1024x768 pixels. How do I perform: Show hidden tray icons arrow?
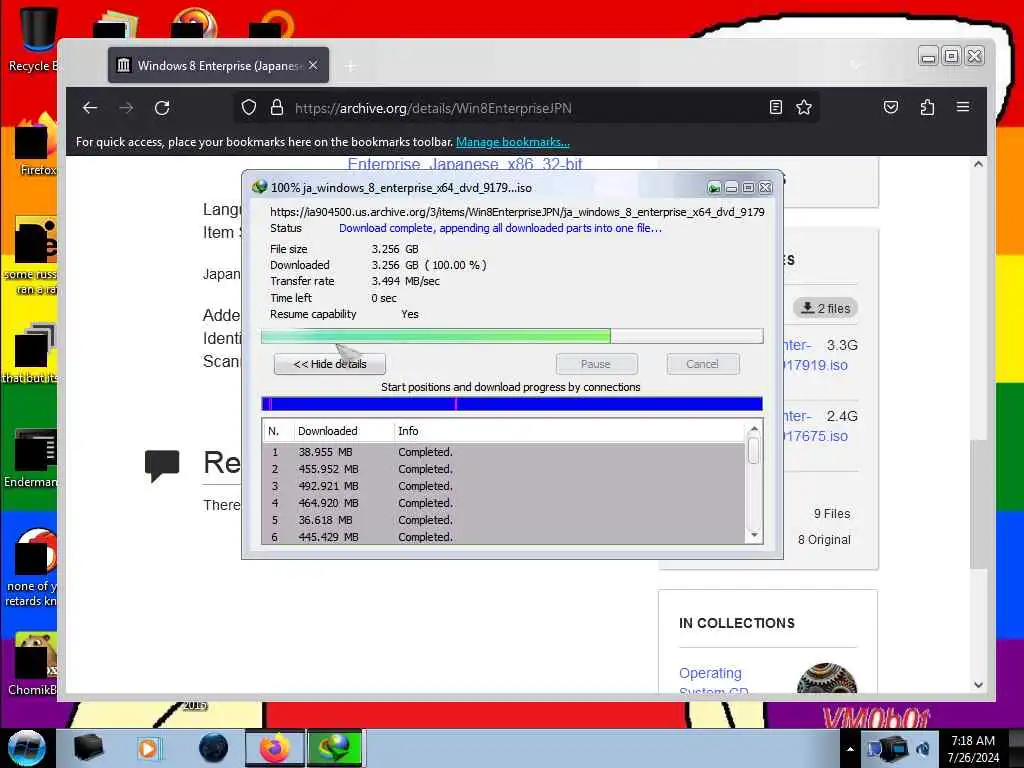click(x=850, y=749)
